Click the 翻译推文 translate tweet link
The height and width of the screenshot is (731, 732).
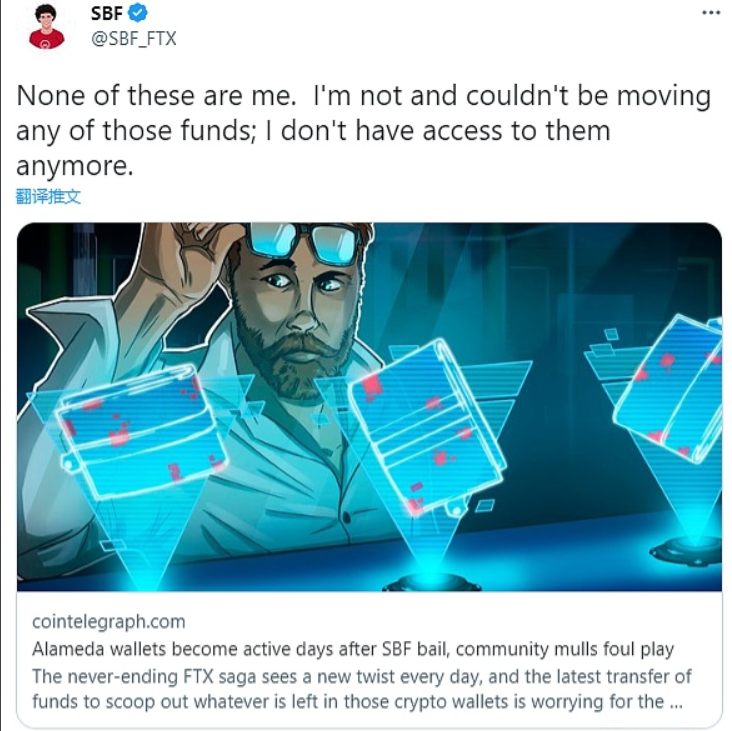[48, 197]
